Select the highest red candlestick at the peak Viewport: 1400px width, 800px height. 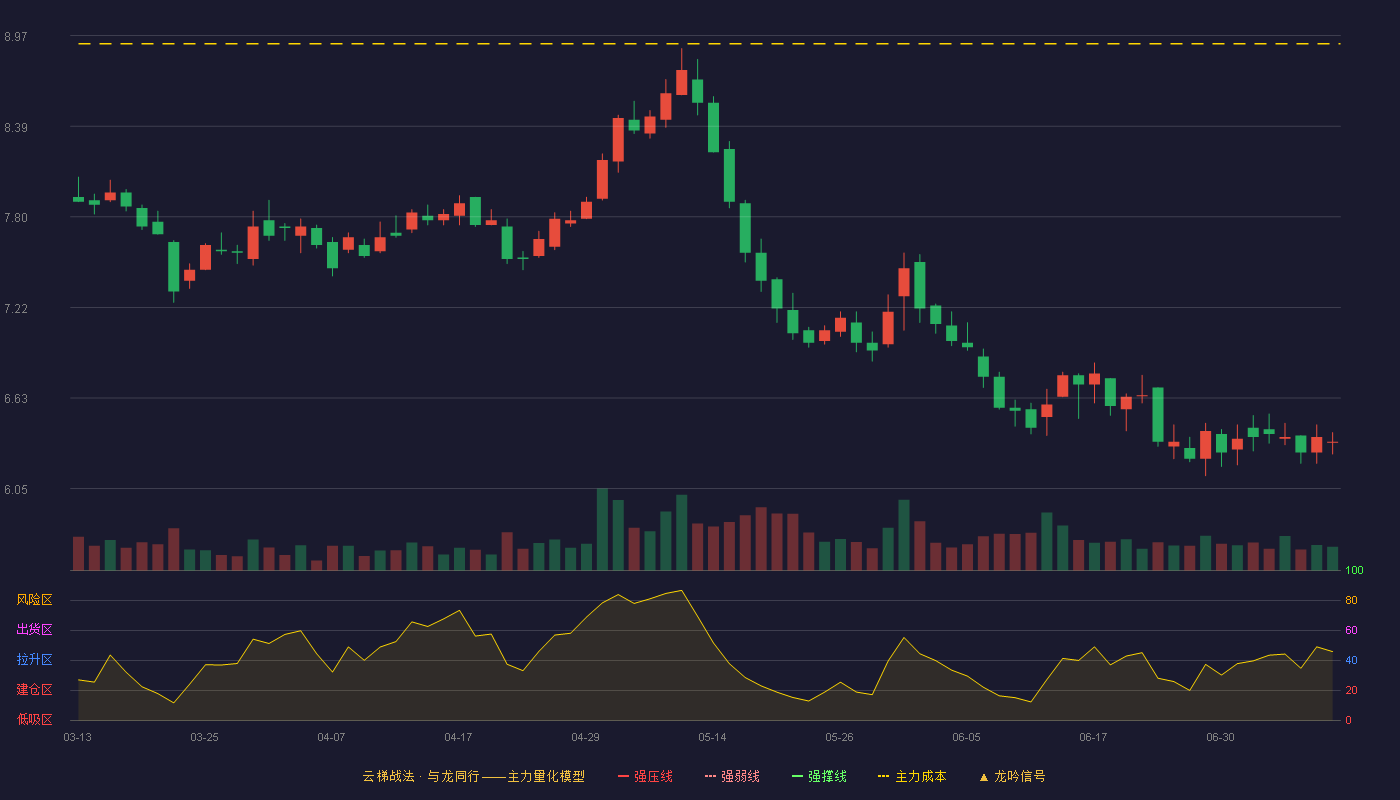(x=682, y=82)
